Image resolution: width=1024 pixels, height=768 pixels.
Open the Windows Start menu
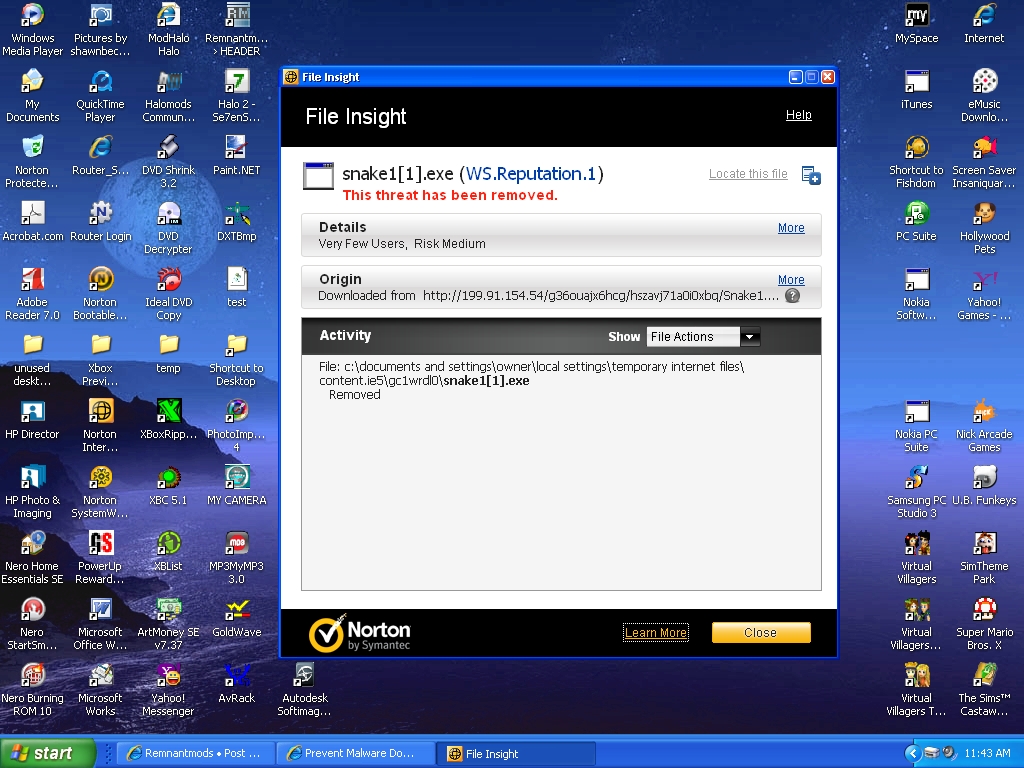click(x=47, y=753)
